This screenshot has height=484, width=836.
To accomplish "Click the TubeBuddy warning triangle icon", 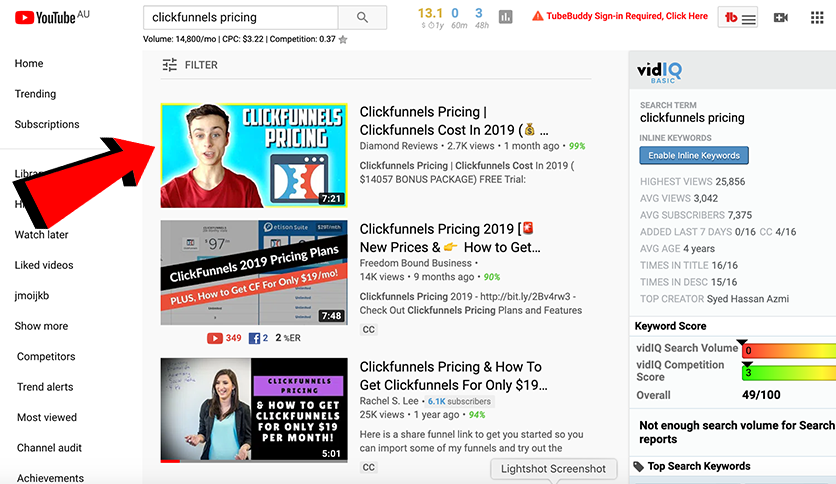I will [537, 17].
